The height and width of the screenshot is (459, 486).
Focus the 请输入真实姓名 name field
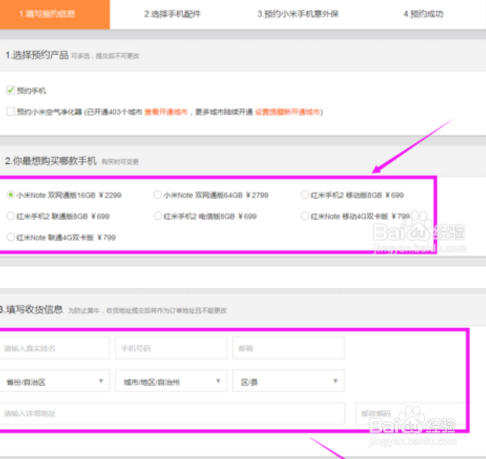(55, 348)
